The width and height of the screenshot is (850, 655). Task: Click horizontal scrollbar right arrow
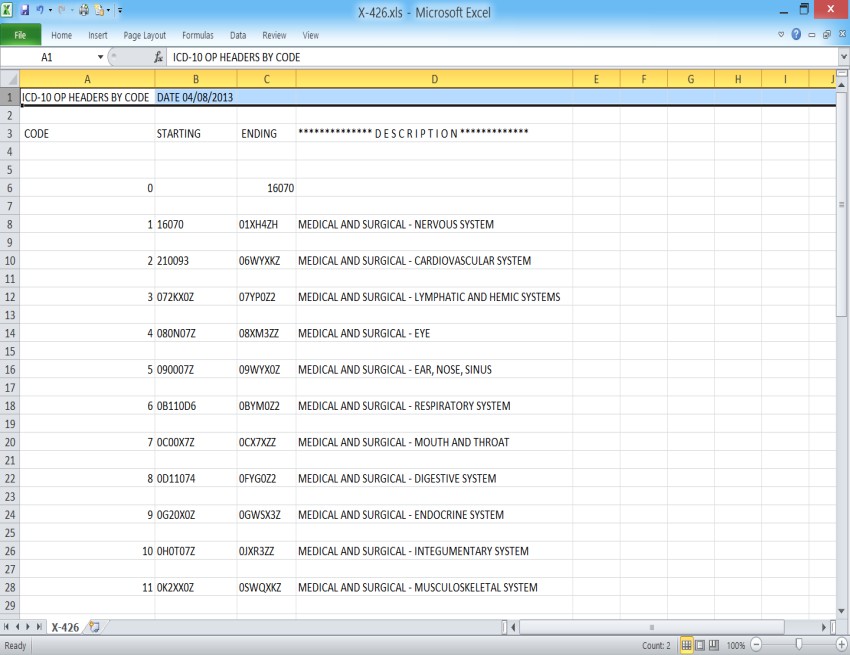[823, 627]
